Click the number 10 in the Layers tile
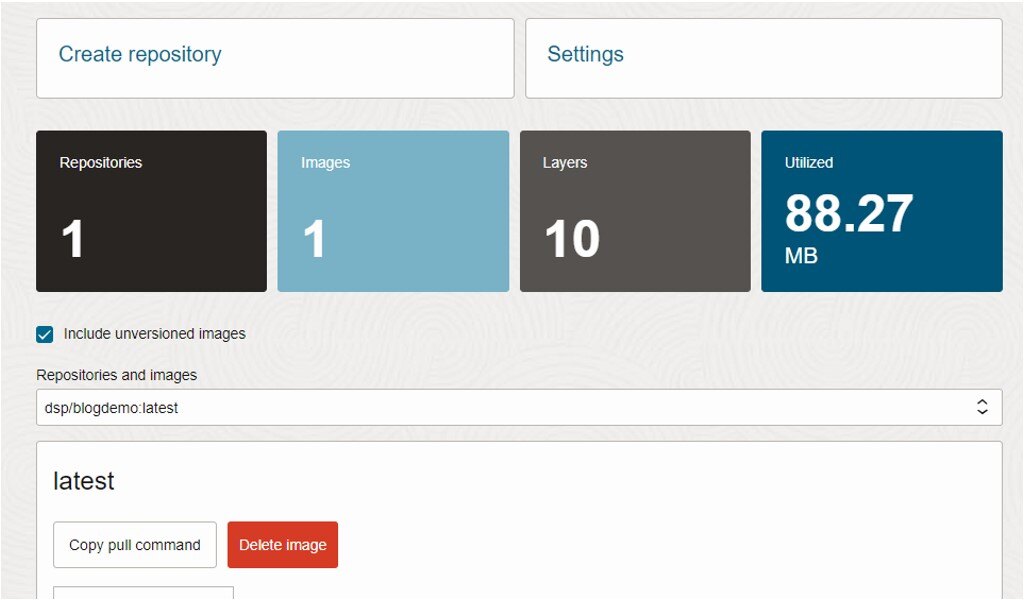Screen dimensions: 1027x606 pyautogui.click(x=572, y=240)
